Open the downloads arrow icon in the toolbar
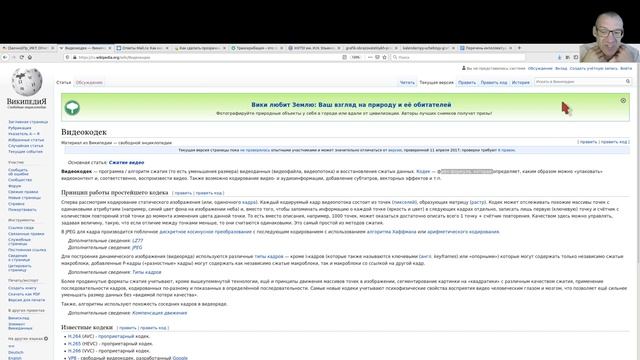 click(559, 58)
